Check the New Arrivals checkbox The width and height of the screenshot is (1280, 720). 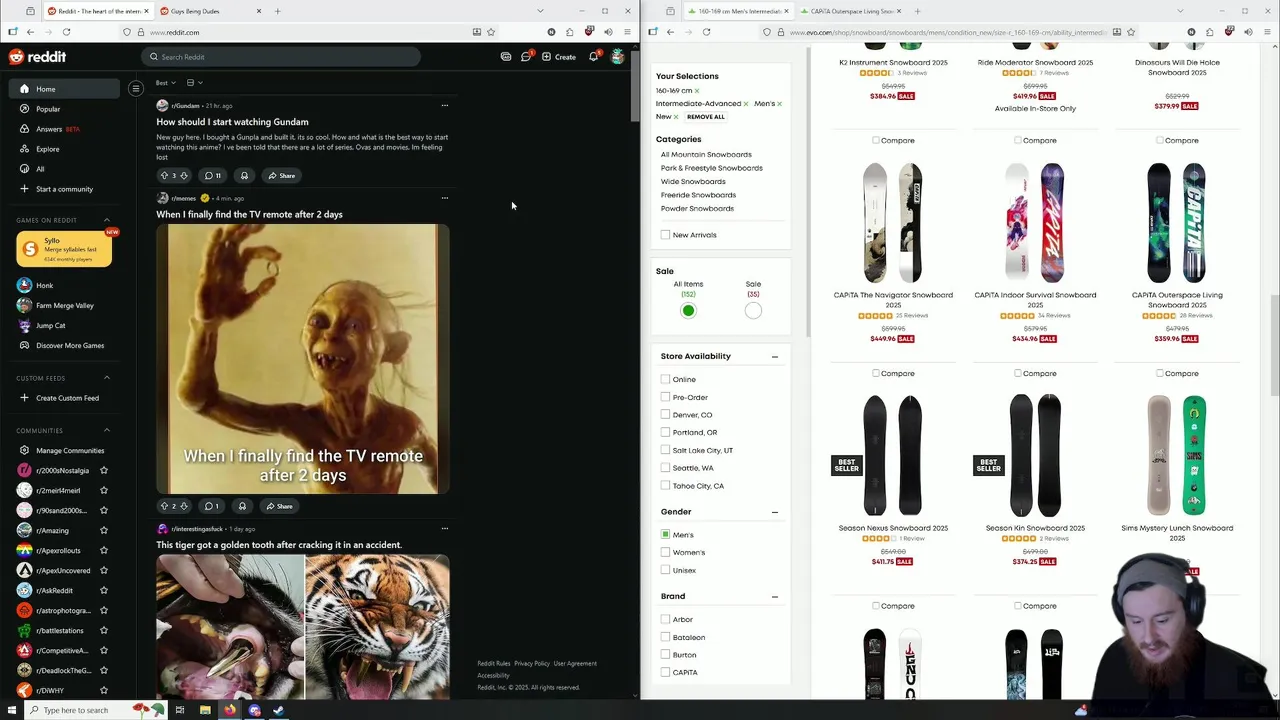tap(665, 235)
